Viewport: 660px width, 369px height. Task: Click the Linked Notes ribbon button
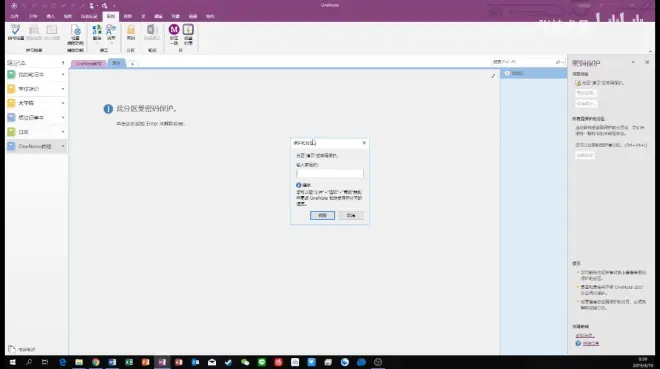(x=152, y=32)
